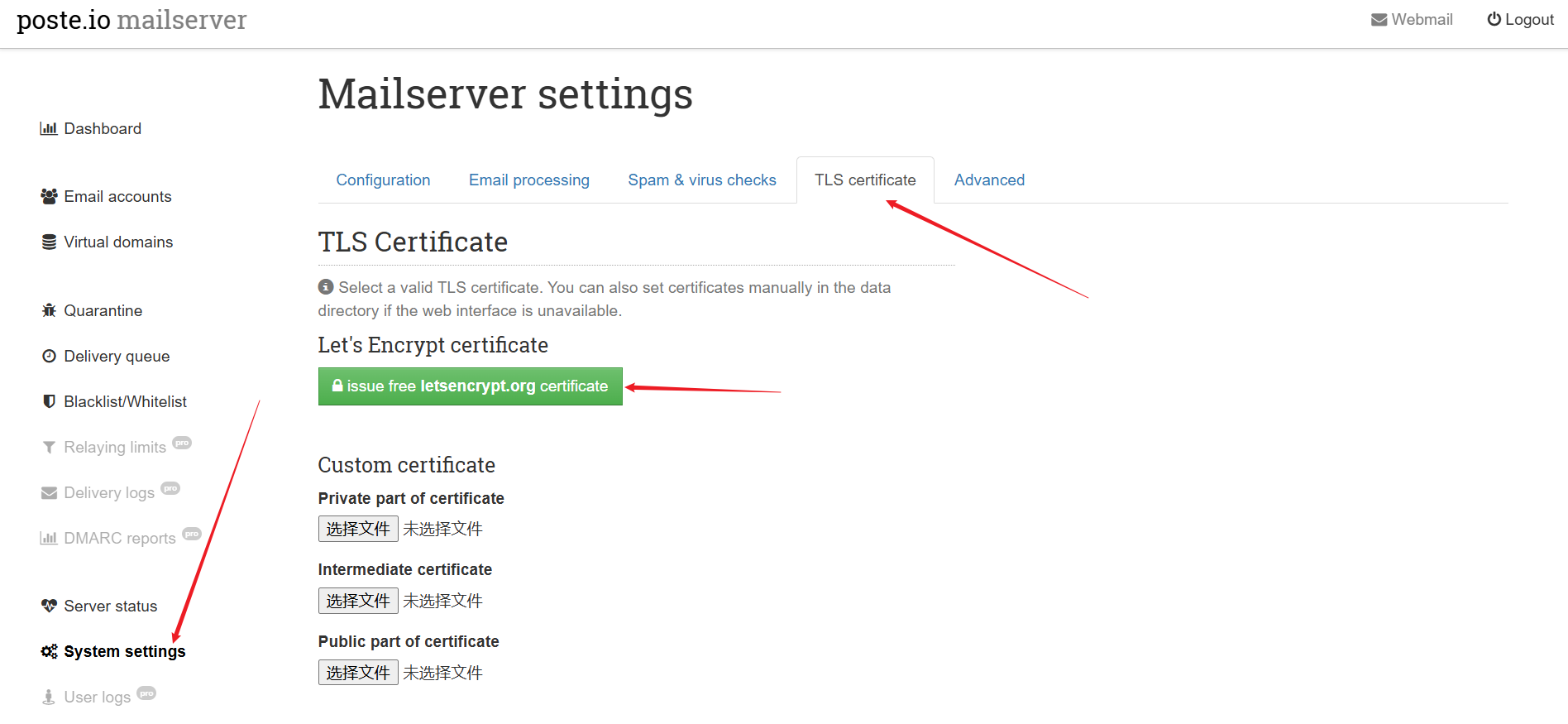The height and width of the screenshot is (724, 1568).
Task: Go to the Advanced tab
Action: click(989, 180)
